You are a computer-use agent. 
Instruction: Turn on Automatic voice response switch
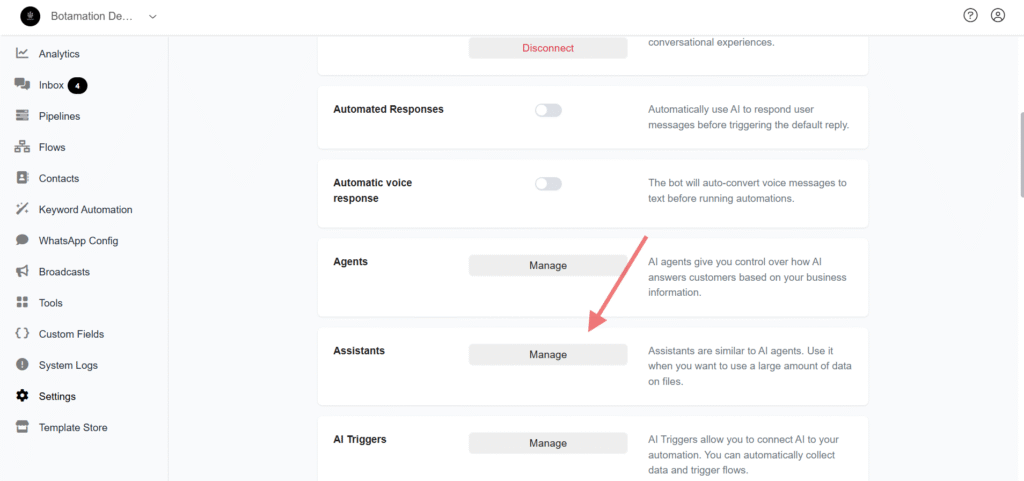[x=548, y=184]
